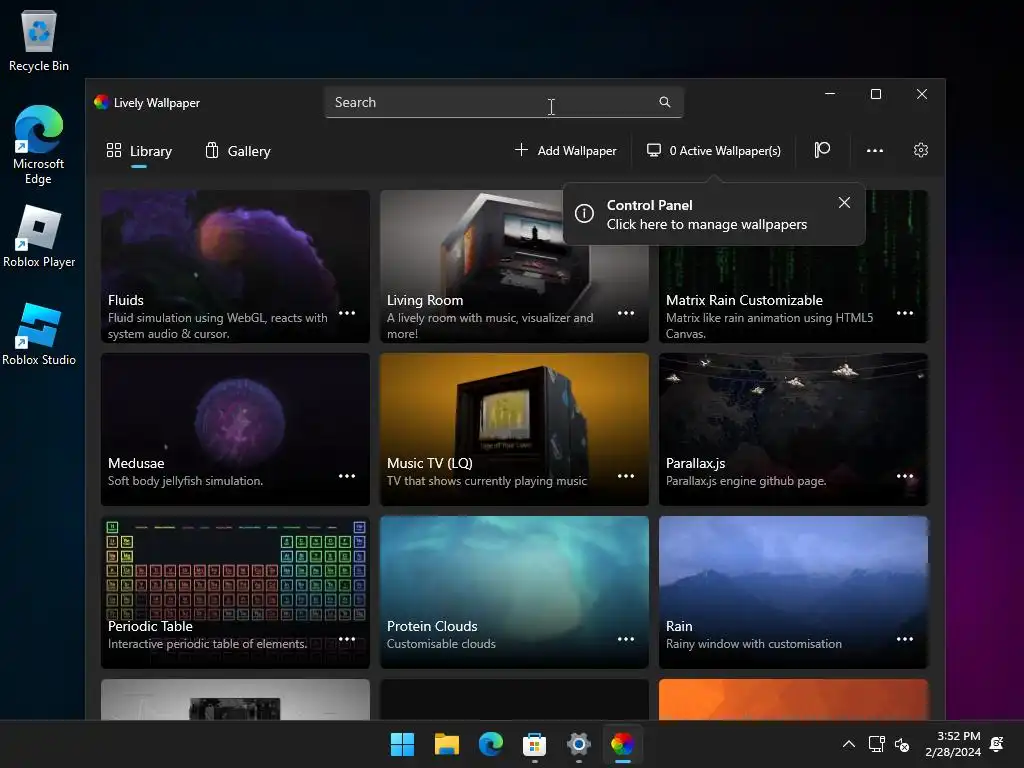Open Recycle Bin on desktop
Viewport: 1024px width, 768px height.
pos(39,40)
